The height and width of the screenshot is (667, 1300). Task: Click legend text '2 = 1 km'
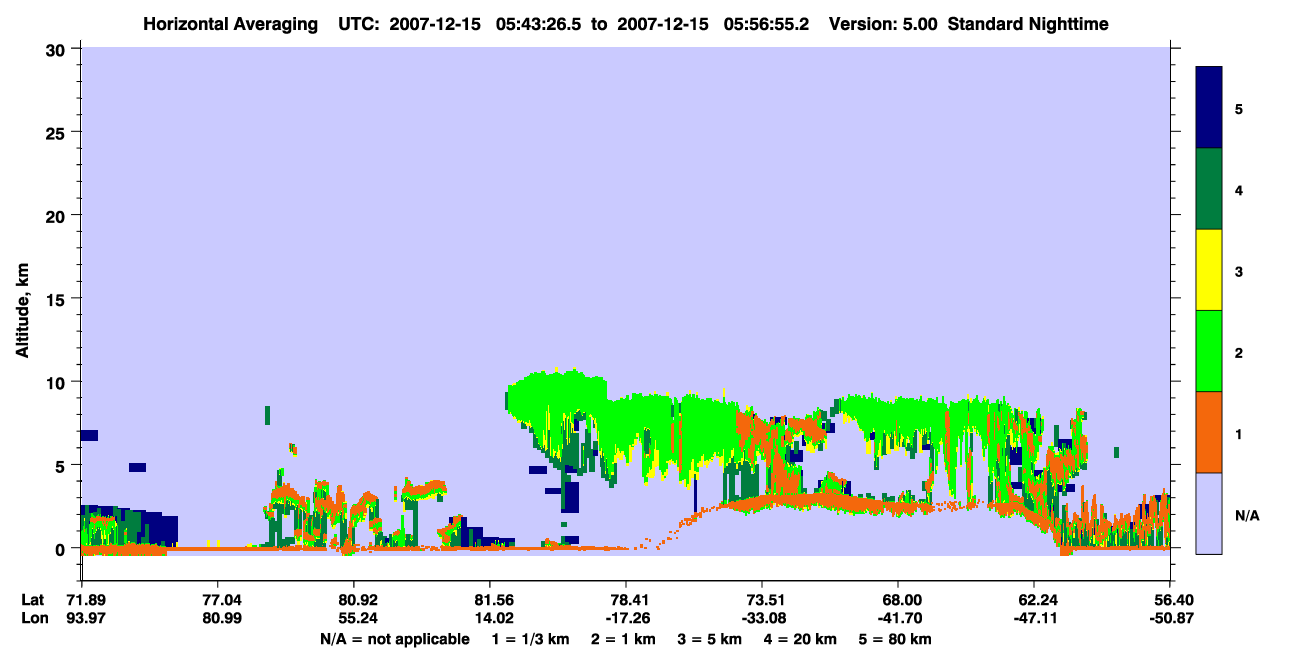625,639
